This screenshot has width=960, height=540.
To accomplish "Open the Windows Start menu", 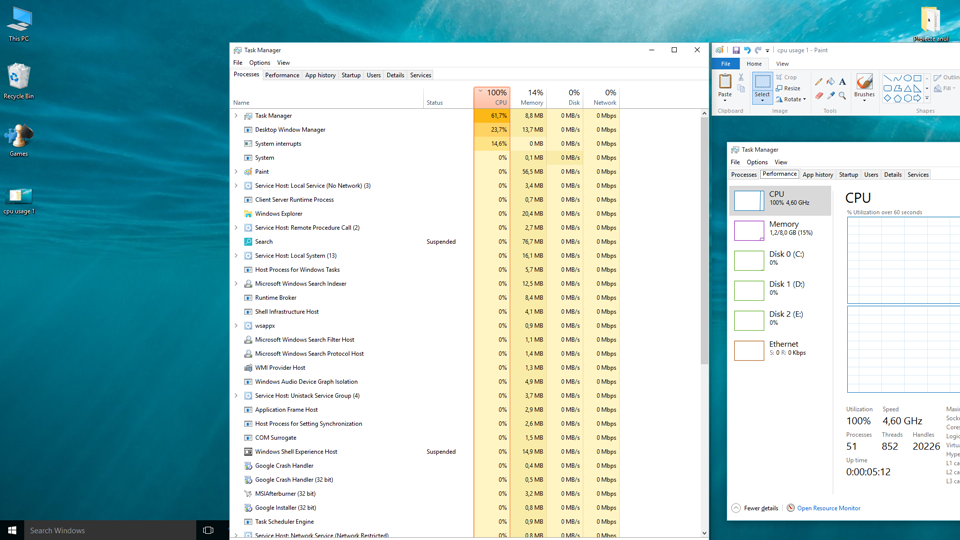I will (x=12, y=530).
